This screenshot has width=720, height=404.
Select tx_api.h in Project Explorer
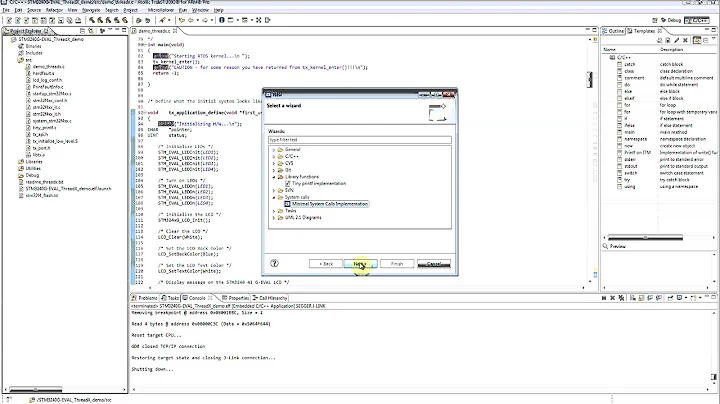pos(40,135)
